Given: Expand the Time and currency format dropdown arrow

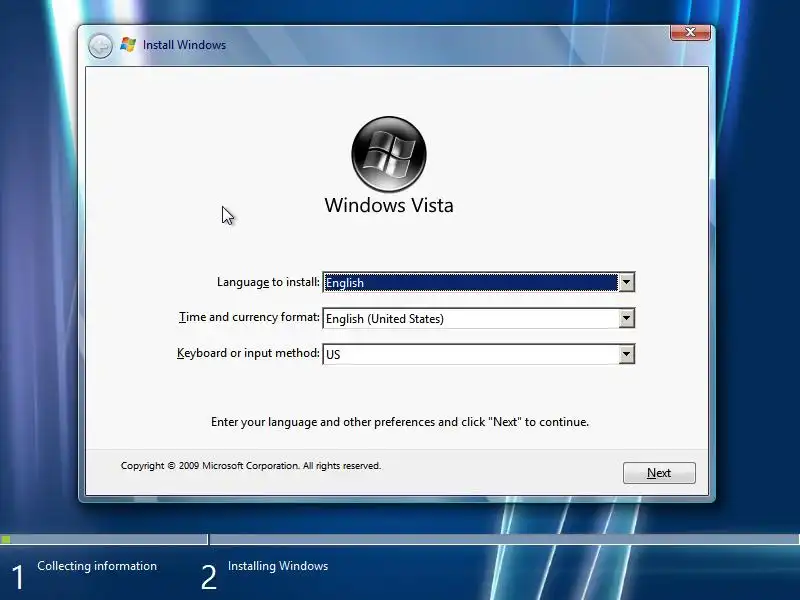Looking at the screenshot, I should click(626, 318).
